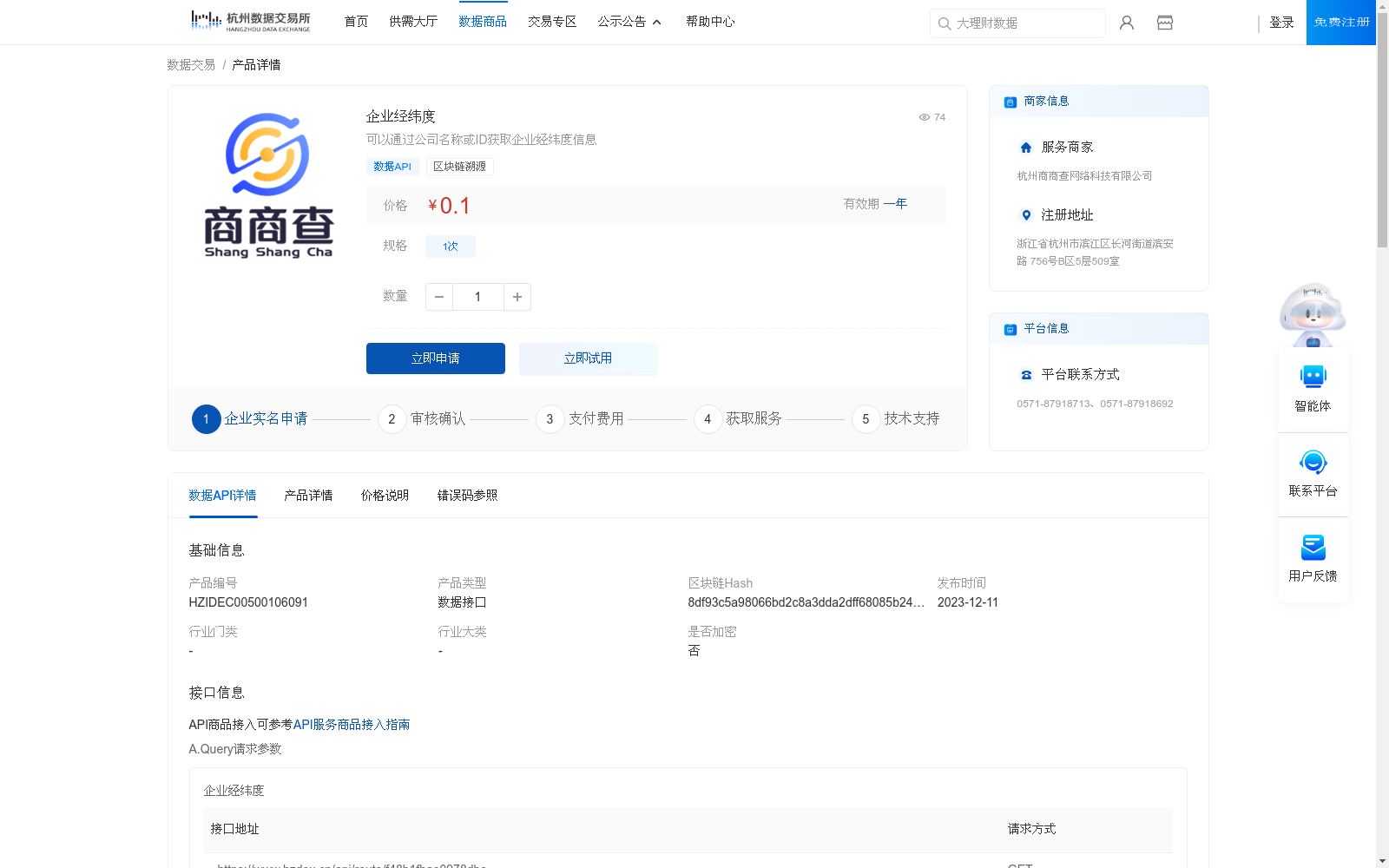The width and height of the screenshot is (1389, 868).
Task: Select the 1次 specification option
Action: [450, 247]
